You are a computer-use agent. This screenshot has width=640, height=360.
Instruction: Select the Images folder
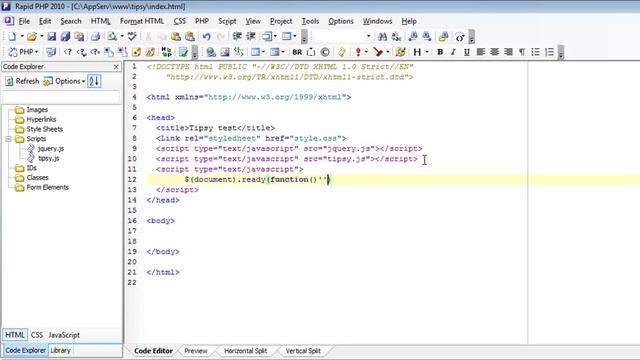point(37,110)
